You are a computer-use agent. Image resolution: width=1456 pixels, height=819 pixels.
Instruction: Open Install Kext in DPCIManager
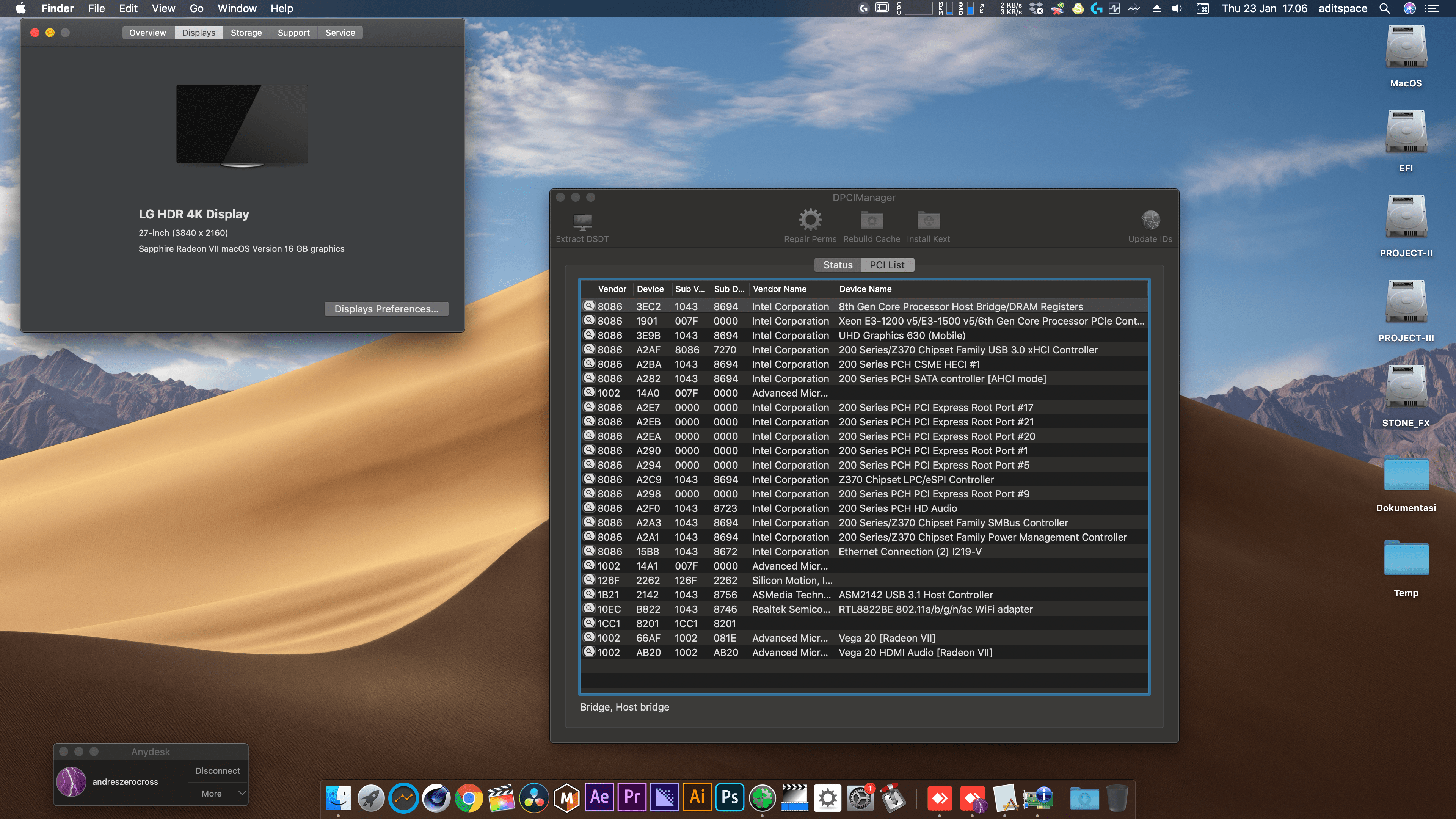pos(928,226)
